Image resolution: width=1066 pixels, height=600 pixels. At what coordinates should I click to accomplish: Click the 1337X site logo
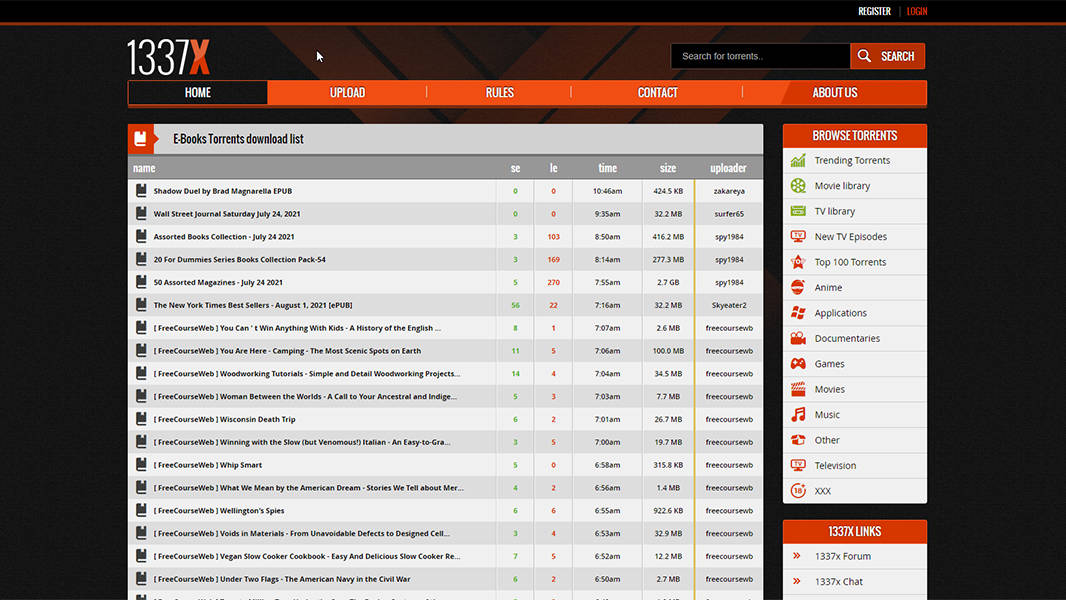point(169,57)
